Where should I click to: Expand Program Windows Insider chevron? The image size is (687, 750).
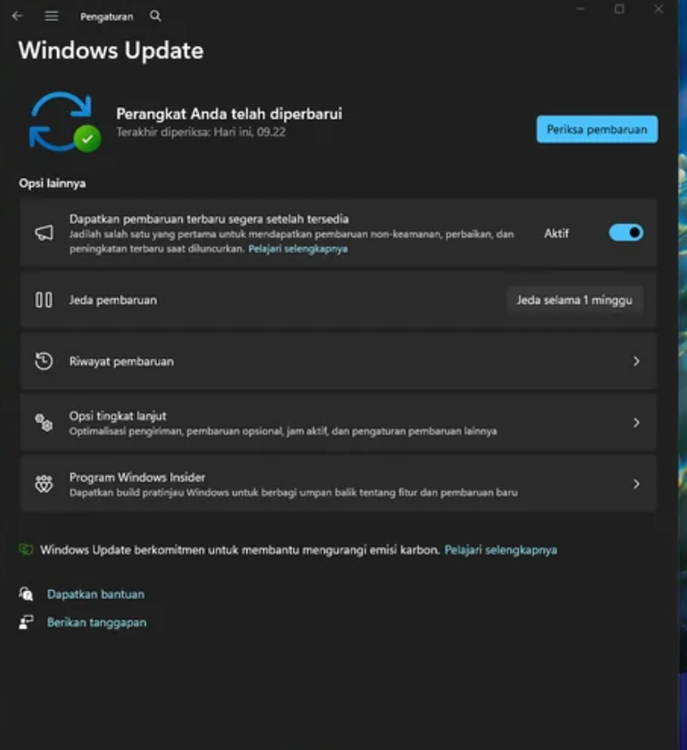[636, 484]
